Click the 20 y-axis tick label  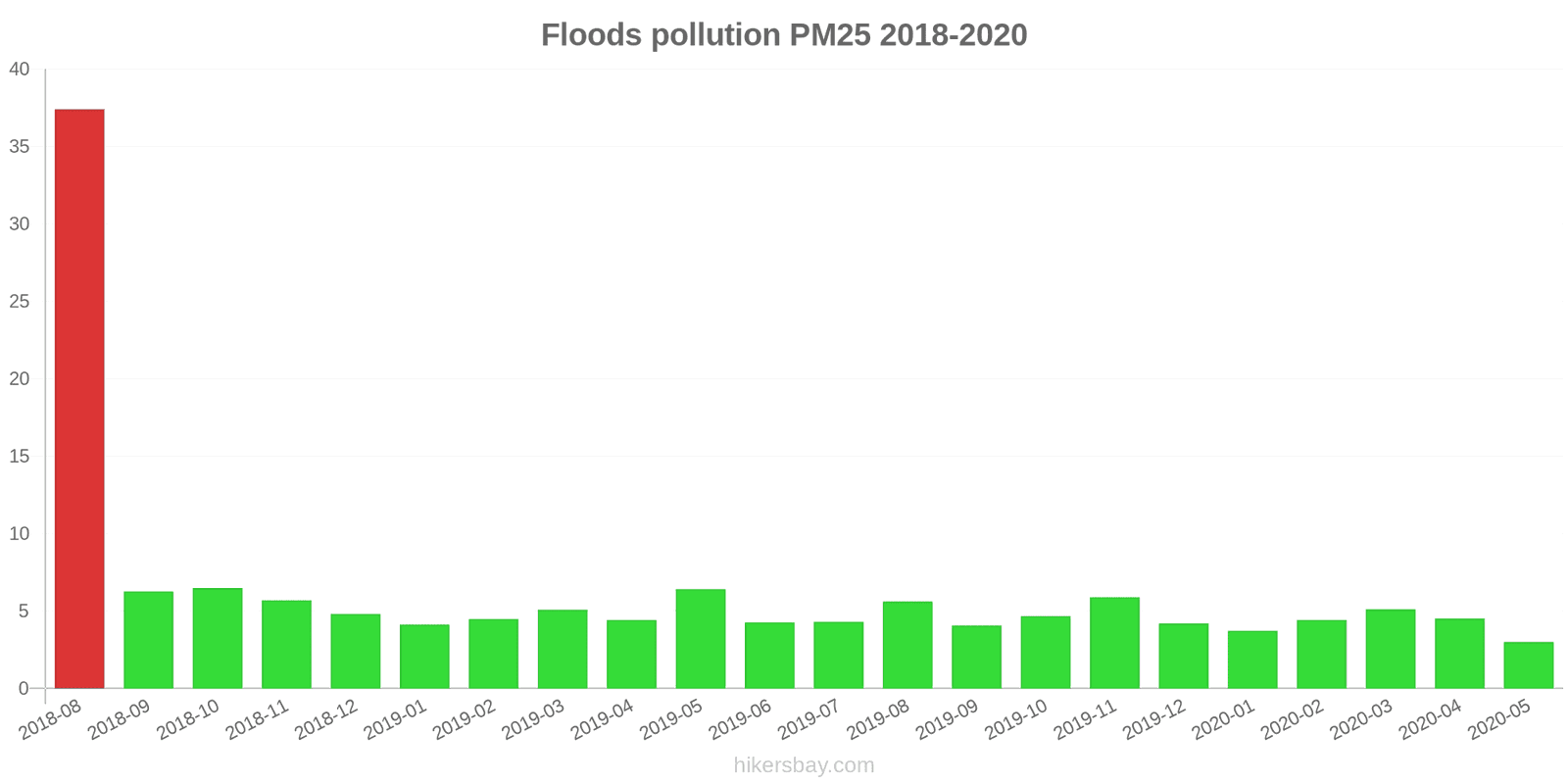[20, 379]
